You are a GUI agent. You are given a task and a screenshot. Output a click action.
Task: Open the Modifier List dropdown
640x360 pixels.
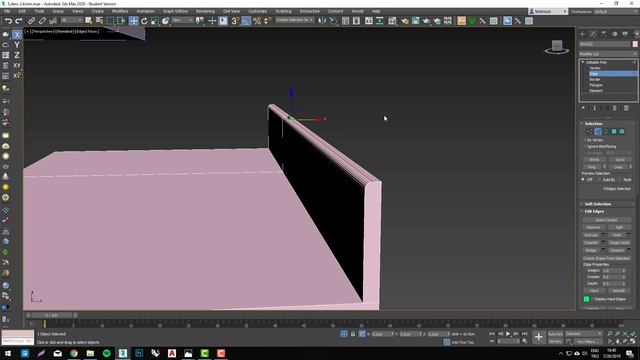(x=608, y=54)
